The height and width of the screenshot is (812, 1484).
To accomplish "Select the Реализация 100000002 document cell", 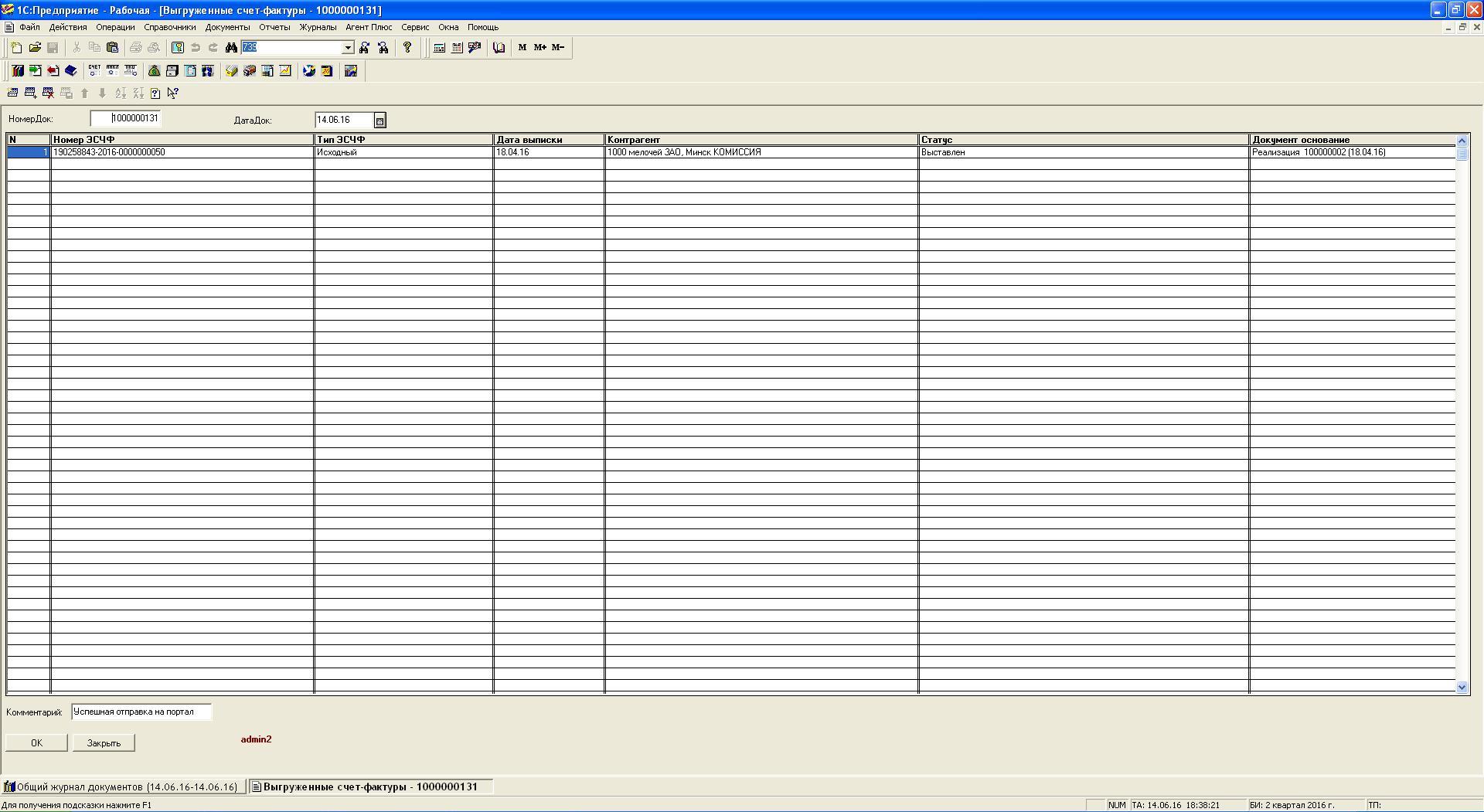I will (x=1353, y=152).
